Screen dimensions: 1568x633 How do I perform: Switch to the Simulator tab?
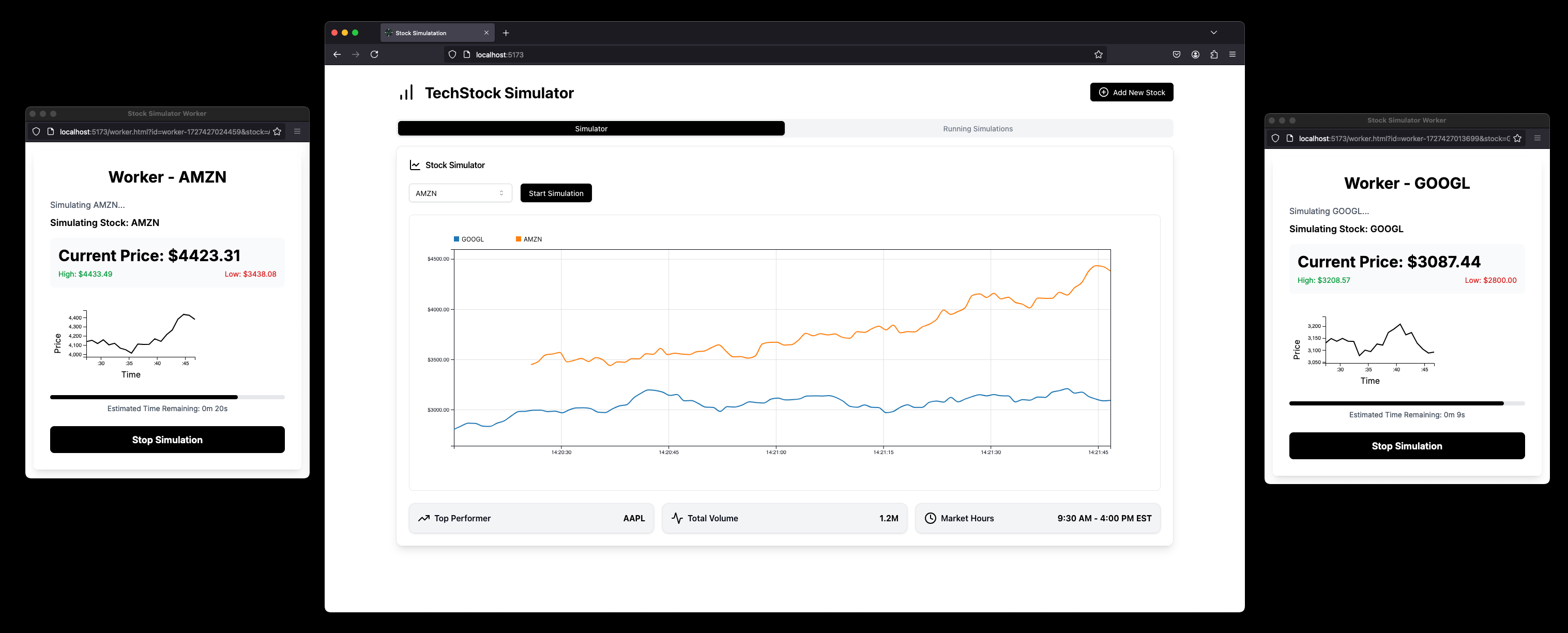tap(591, 128)
